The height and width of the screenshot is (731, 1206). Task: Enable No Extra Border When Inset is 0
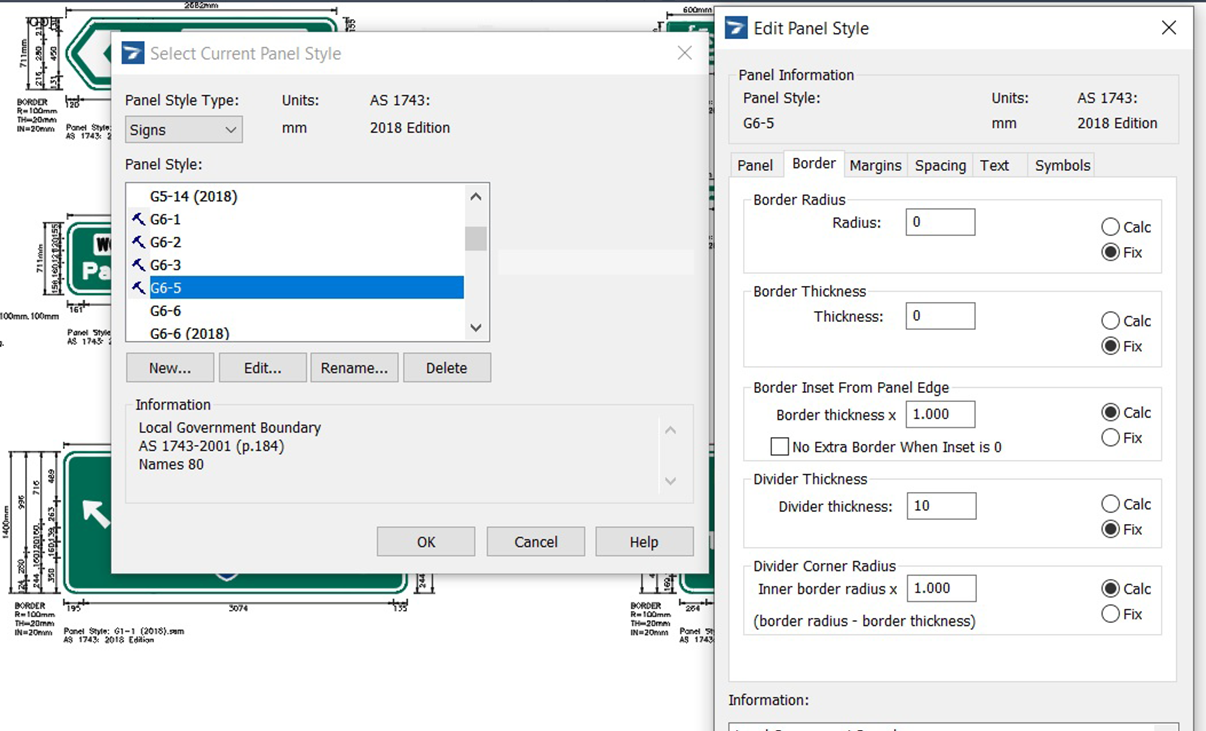click(779, 447)
